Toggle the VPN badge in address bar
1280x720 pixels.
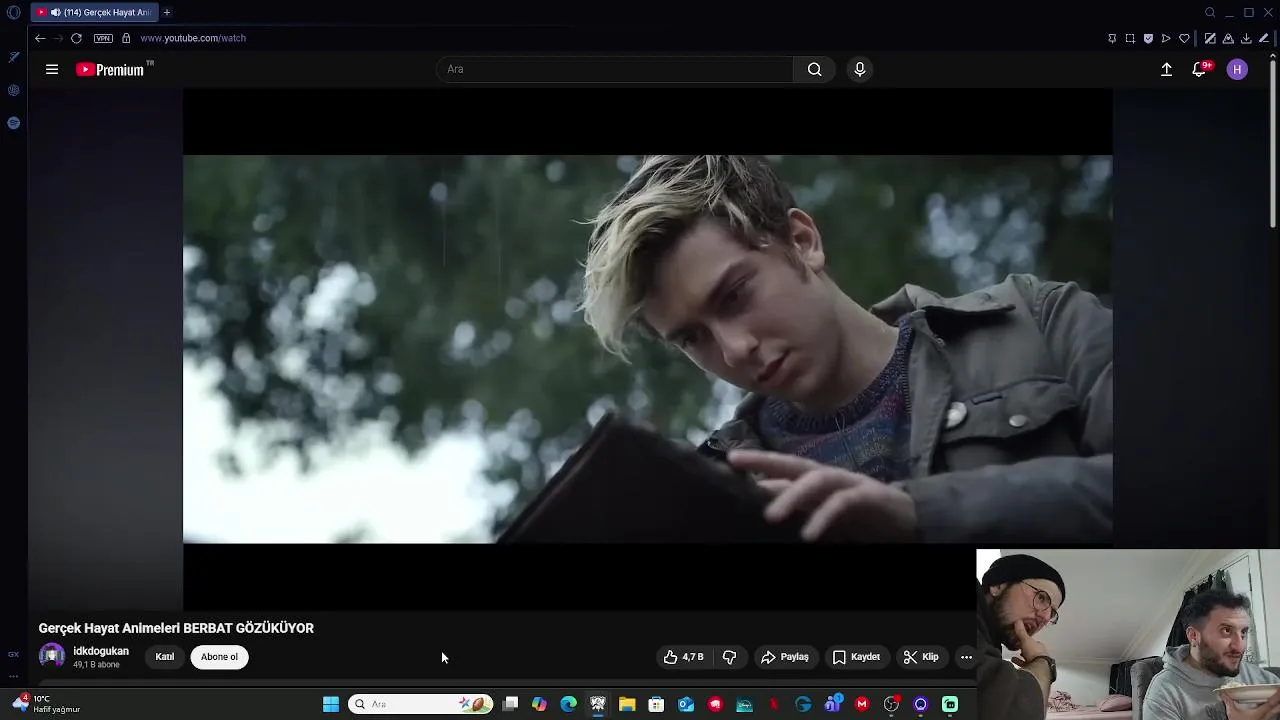click(103, 38)
